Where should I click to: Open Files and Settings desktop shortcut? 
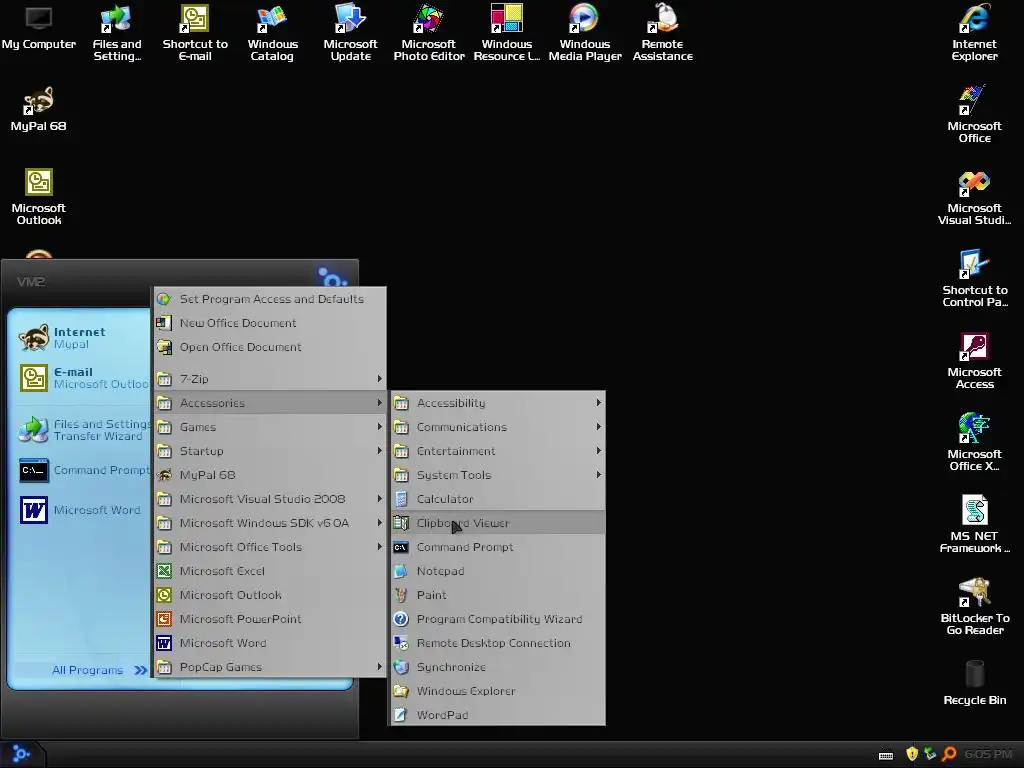117,33
